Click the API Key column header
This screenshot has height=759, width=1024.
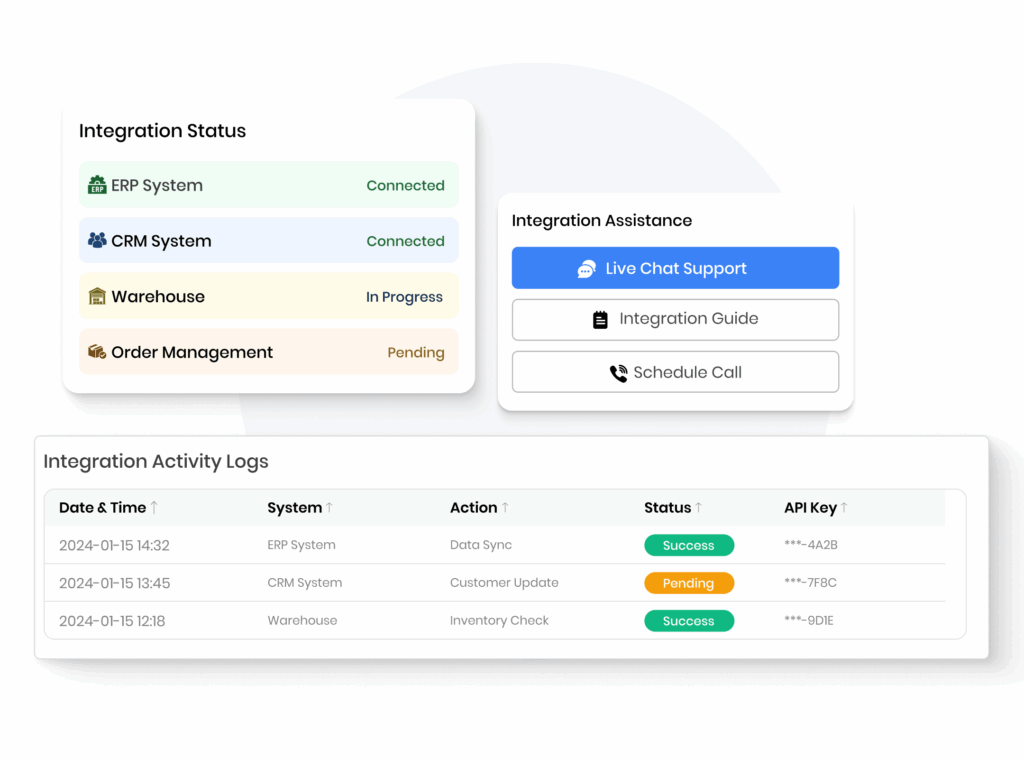810,508
